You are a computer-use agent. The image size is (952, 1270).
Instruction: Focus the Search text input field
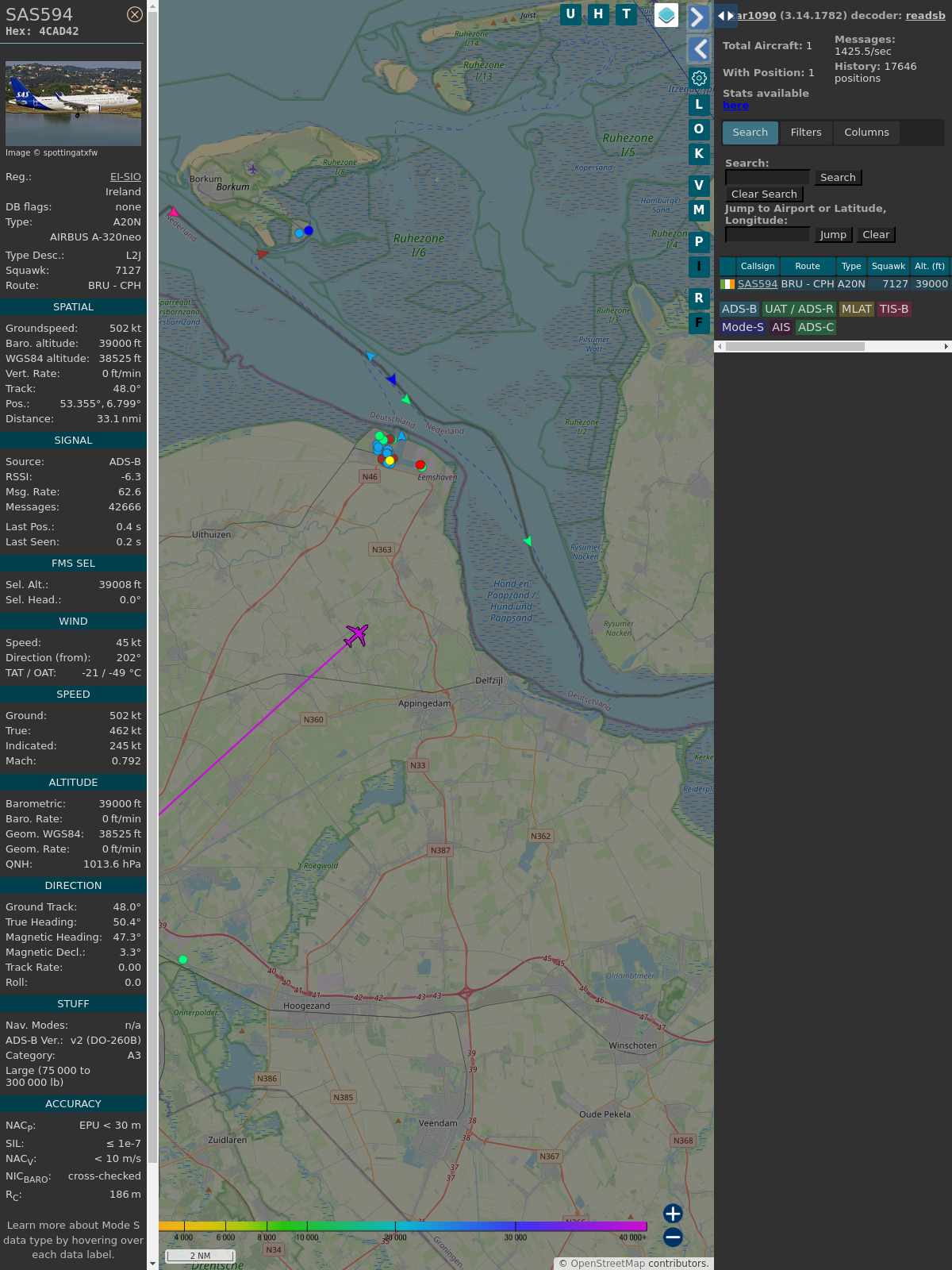[x=767, y=178]
